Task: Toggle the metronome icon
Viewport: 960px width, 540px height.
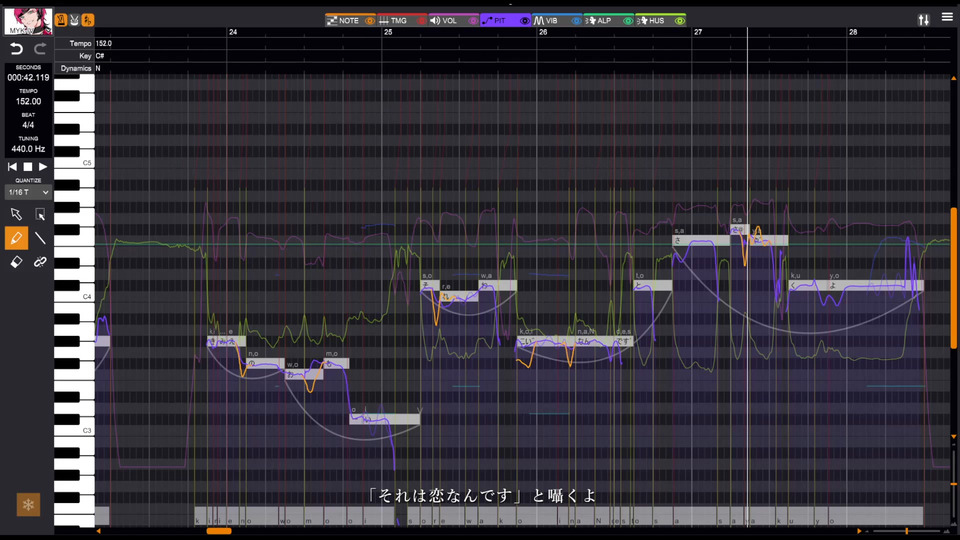Action: click(61, 20)
